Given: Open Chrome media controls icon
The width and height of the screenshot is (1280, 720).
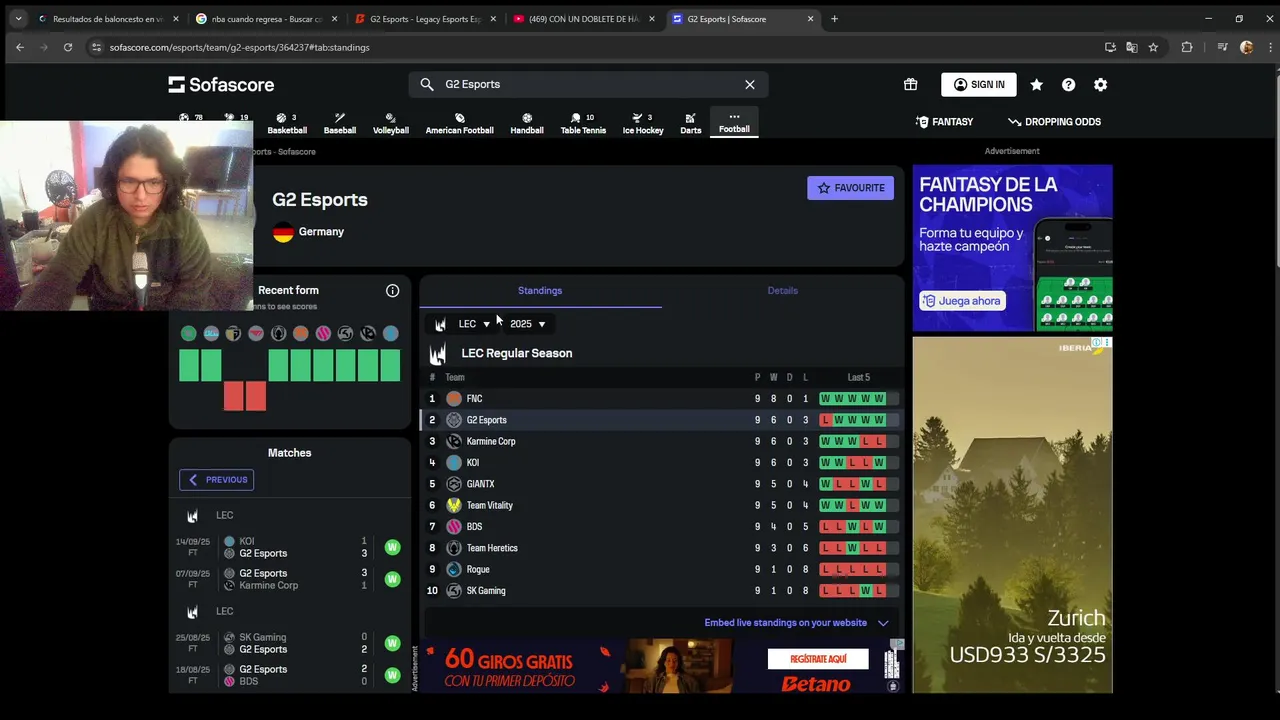Looking at the screenshot, I should [1222, 47].
